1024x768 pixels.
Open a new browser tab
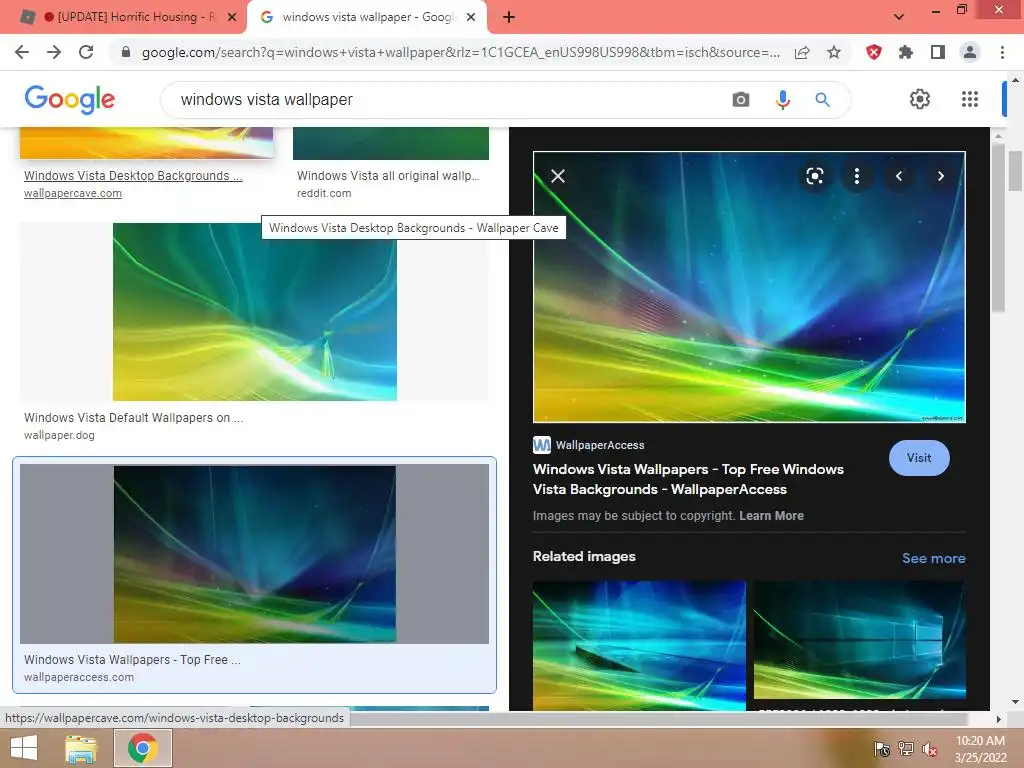(x=509, y=17)
